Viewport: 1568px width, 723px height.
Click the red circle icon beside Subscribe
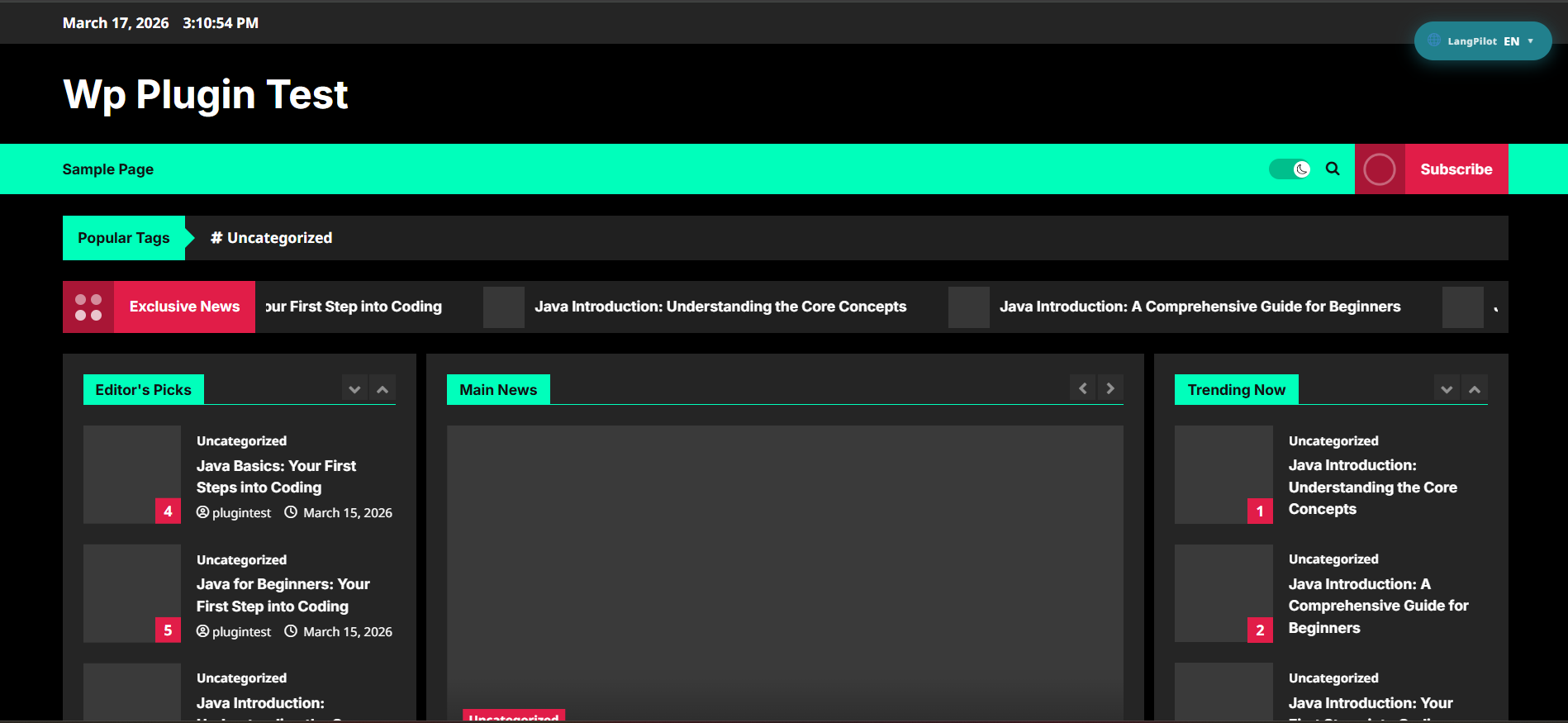pyautogui.click(x=1380, y=169)
